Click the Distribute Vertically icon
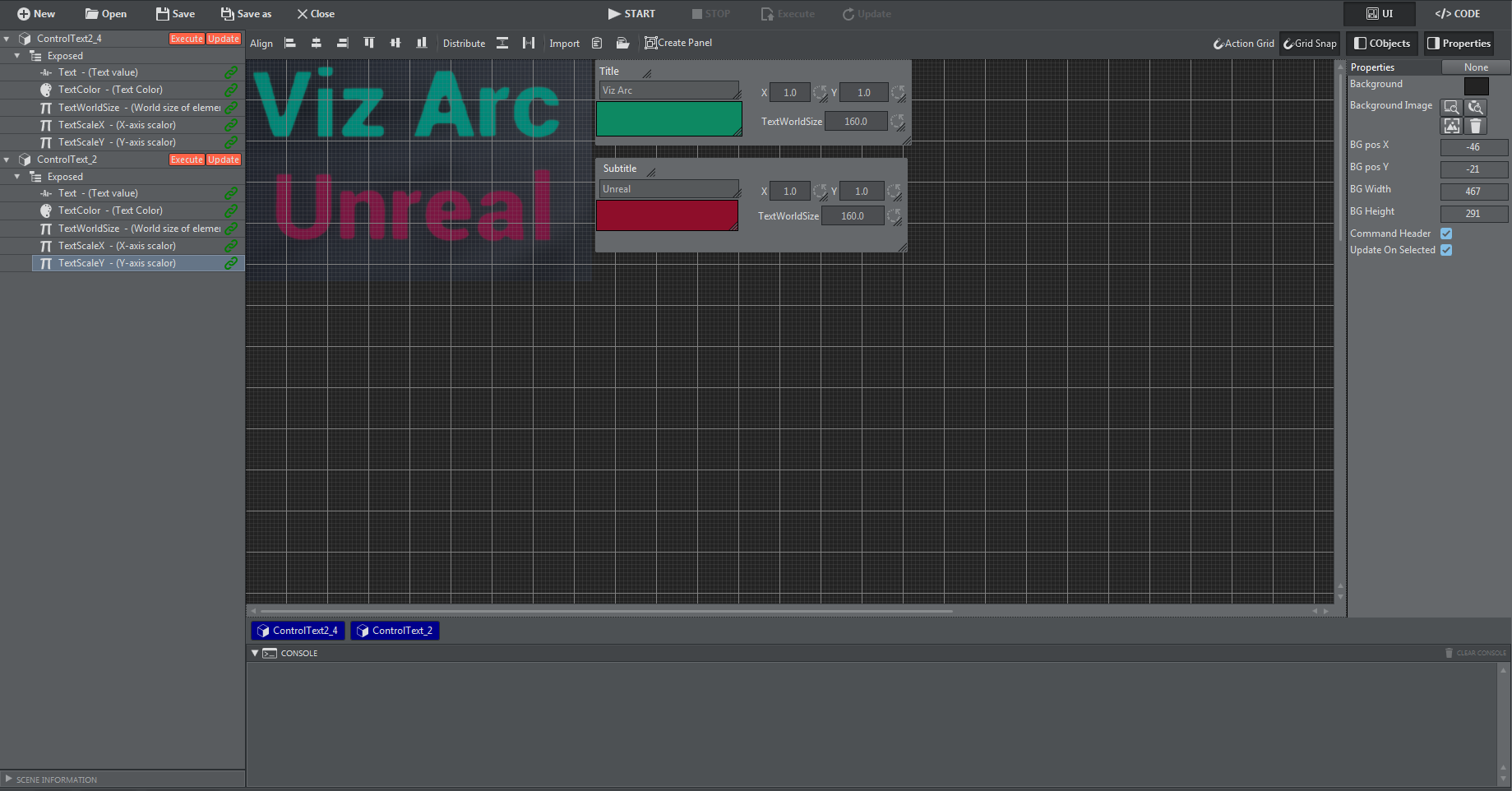Screen dimensions: 1512x791 click(x=502, y=43)
